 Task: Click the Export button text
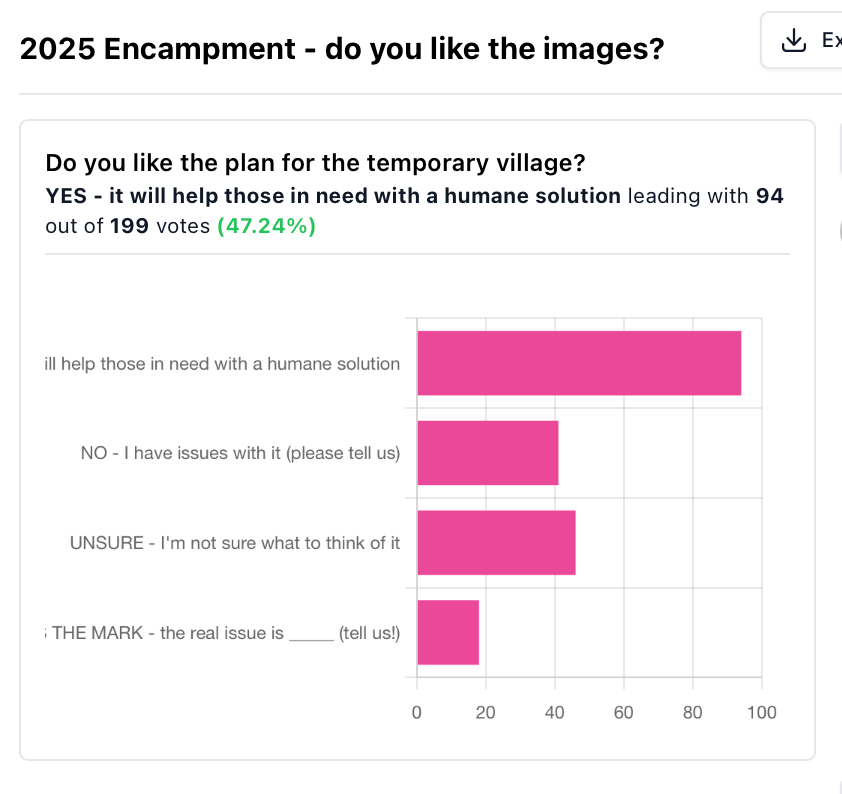pos(831,40)
